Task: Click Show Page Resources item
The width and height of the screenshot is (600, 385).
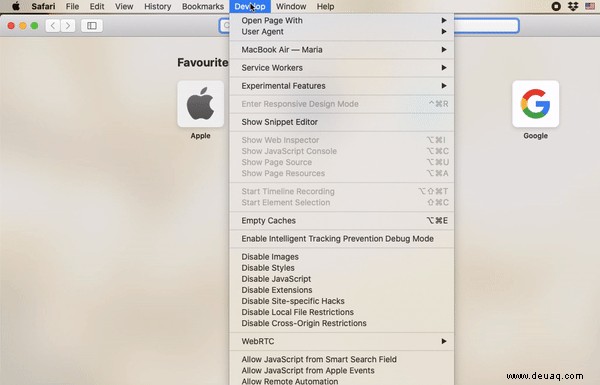Action: tap(342, 173)
